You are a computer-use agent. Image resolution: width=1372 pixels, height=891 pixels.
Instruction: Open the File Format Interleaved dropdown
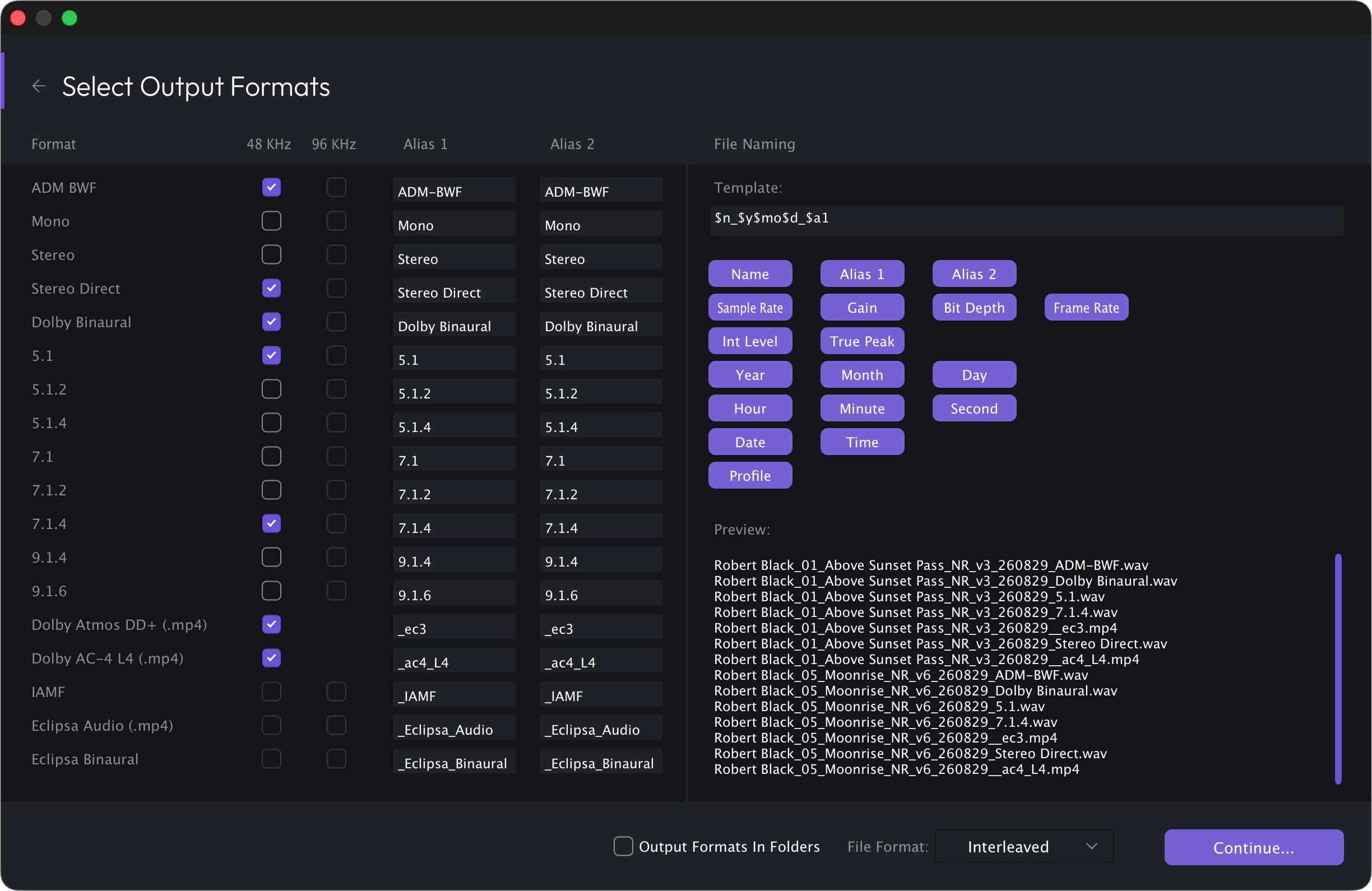1024,846
